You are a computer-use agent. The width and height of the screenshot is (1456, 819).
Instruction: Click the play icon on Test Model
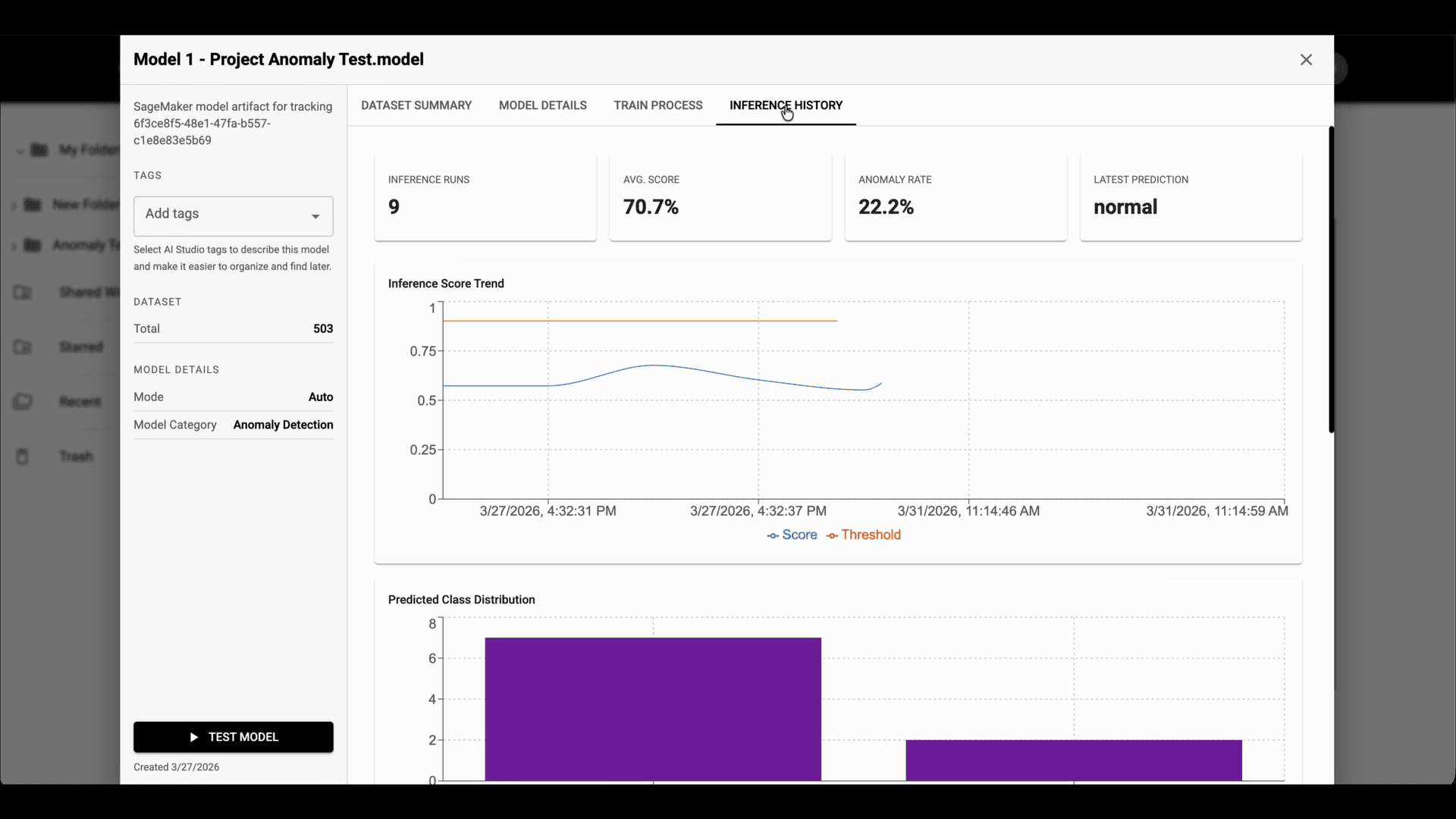[194, 737]
